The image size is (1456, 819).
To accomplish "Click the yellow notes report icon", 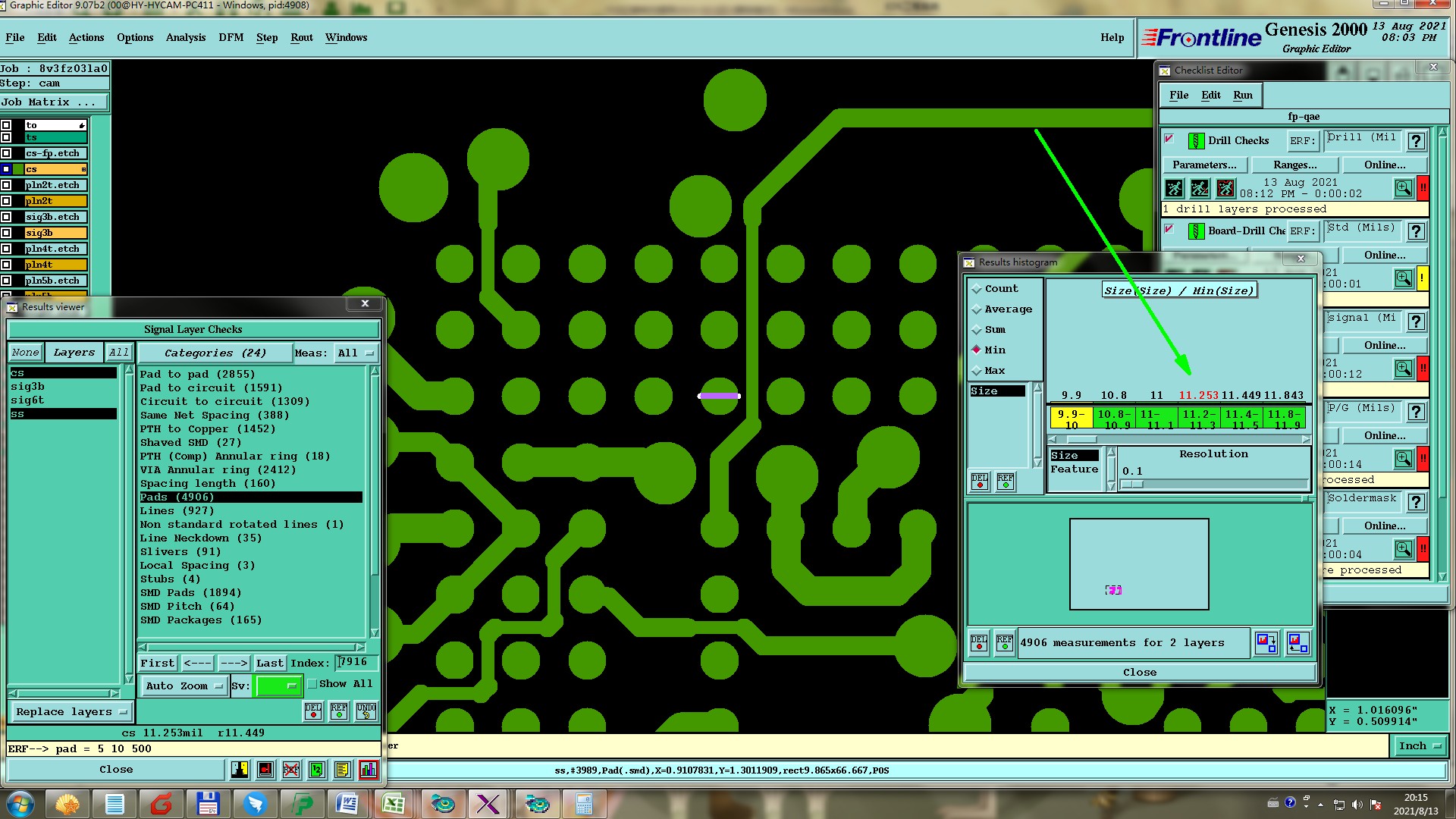I will tap(342, 770).
